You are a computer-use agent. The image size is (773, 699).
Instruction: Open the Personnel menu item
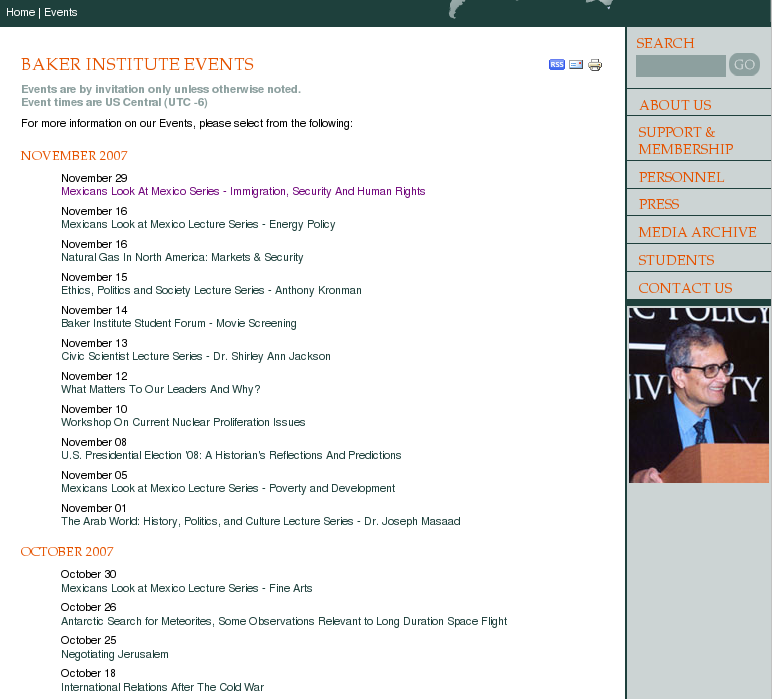pyautogui.click(x=681, y=177)
